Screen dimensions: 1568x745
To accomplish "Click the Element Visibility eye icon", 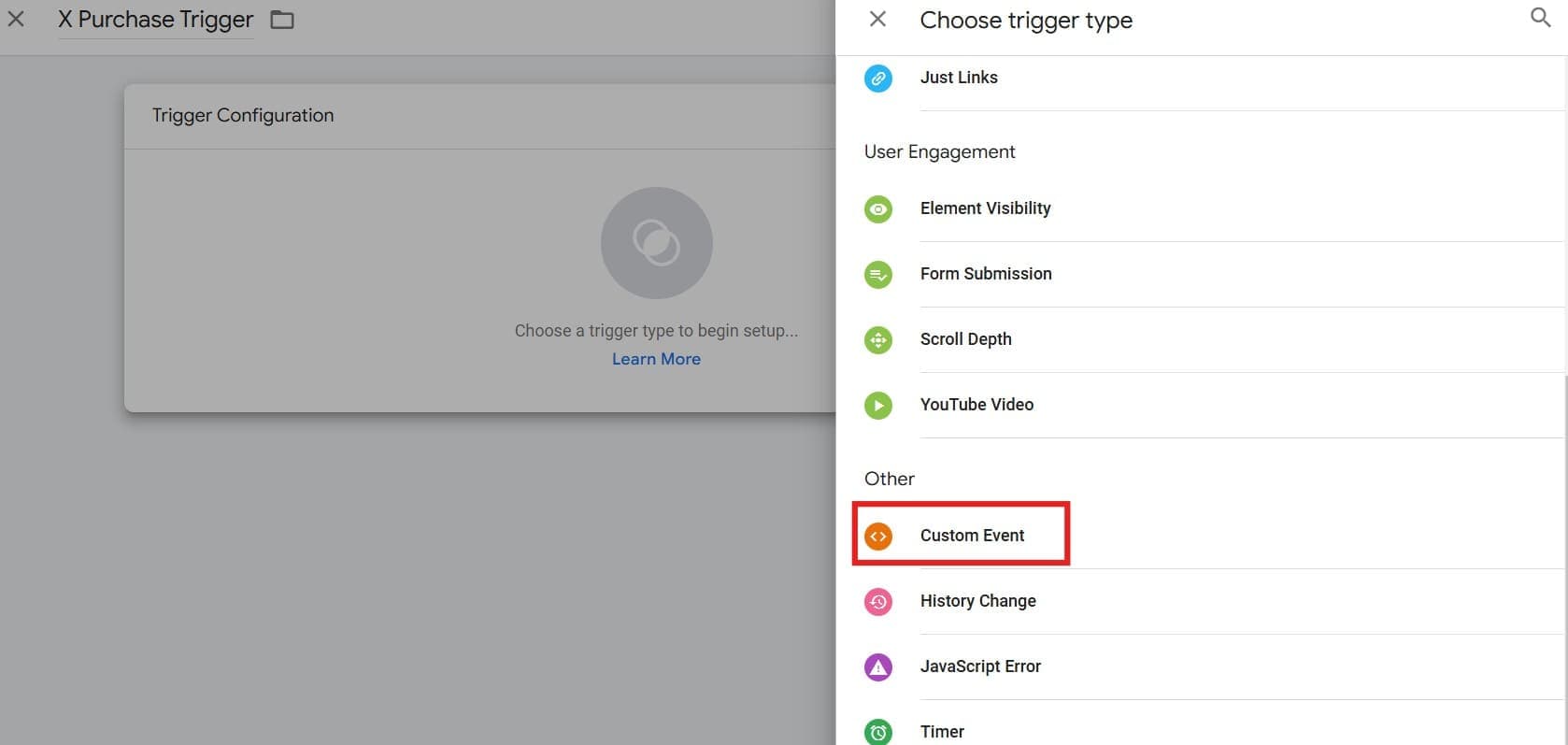I will coord(878,208).
